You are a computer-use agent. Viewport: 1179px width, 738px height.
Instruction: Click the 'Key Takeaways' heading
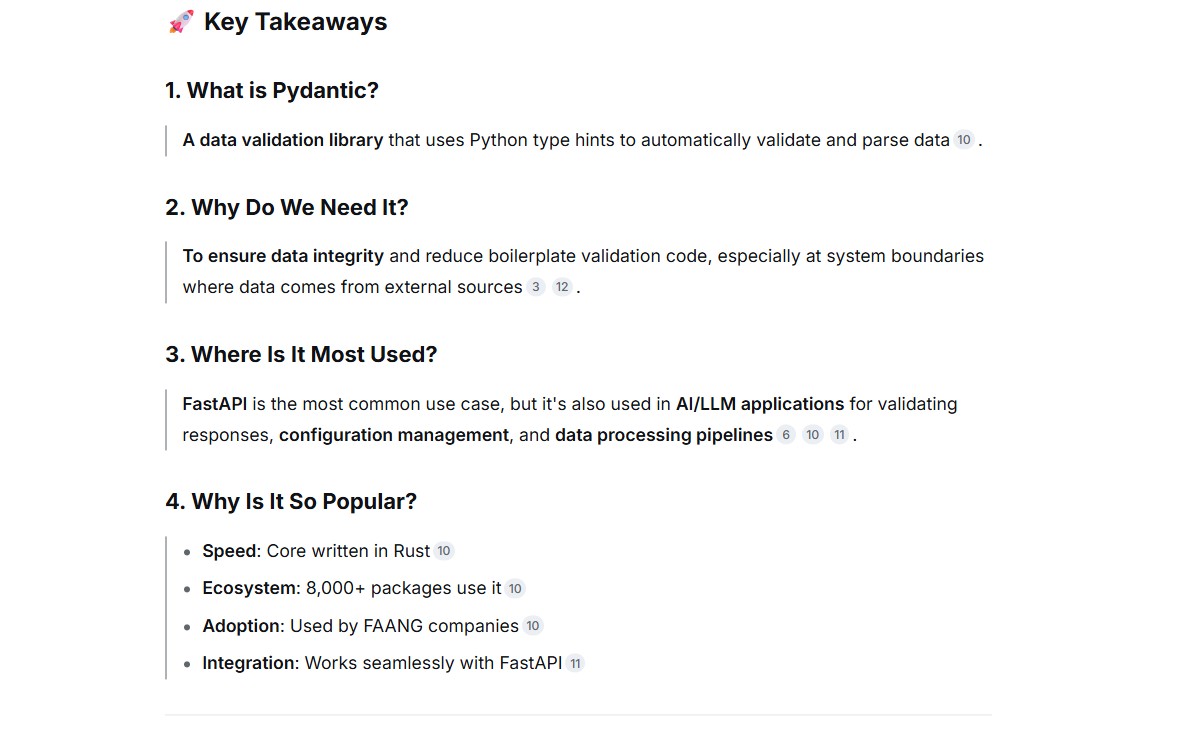pyautogui.click(x=296, y=22)
